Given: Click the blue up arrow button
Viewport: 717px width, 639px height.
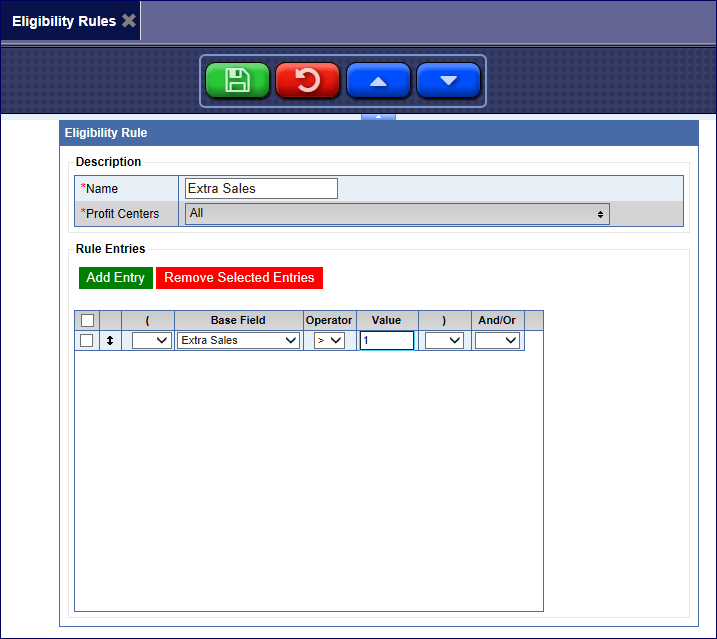Looking at the screenshot, I should pyautogui.click(x=378, y=81).
